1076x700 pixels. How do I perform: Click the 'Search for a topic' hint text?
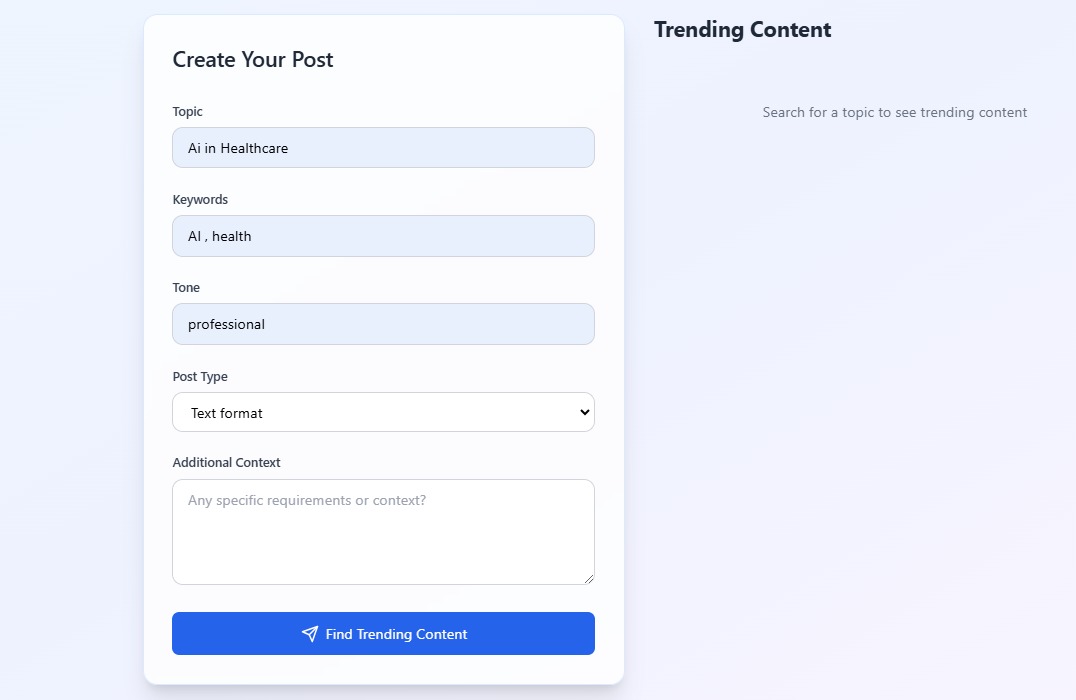894,113
